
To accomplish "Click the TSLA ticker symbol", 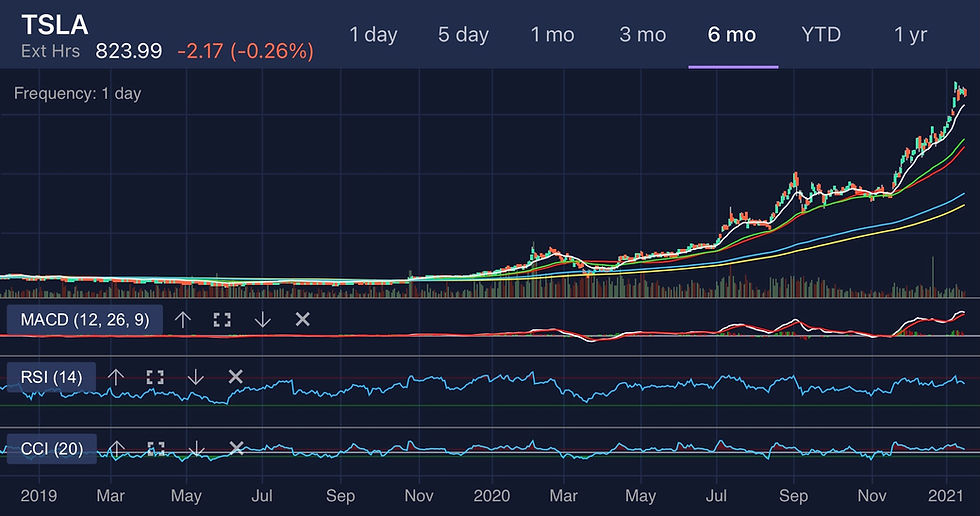I will 55,25.
